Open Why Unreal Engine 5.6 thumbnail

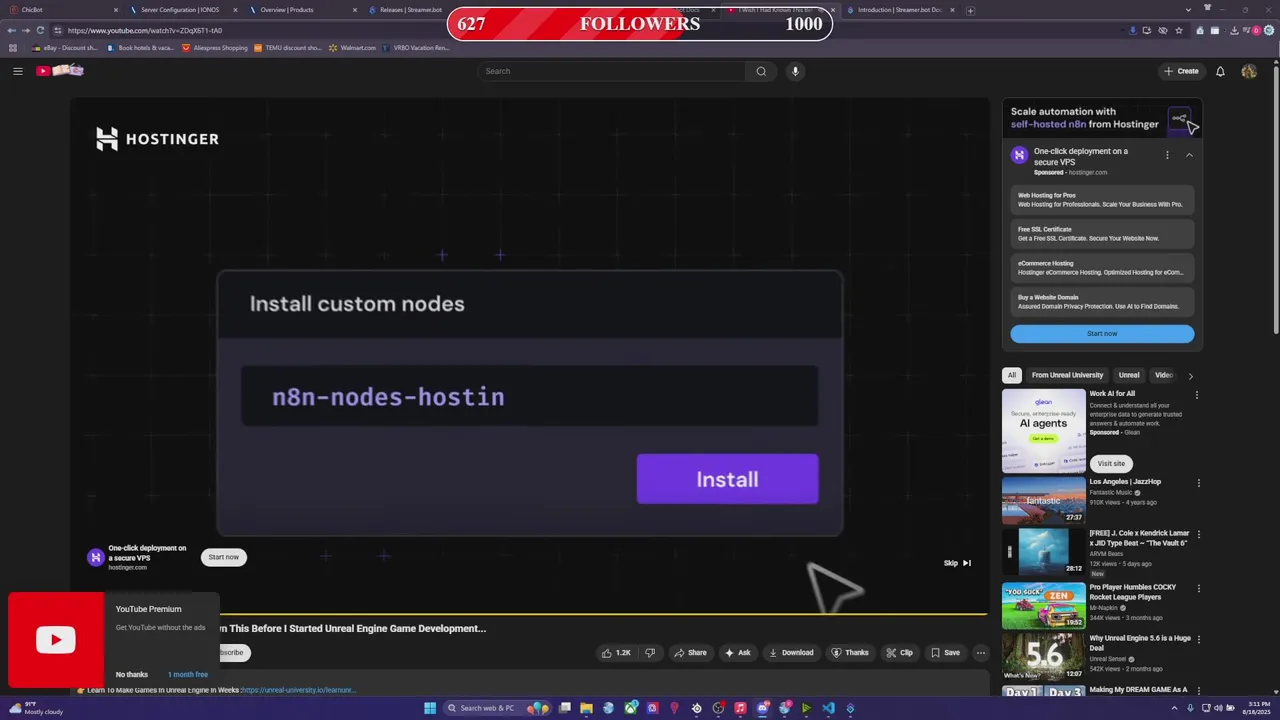[x=1043, y=657]
